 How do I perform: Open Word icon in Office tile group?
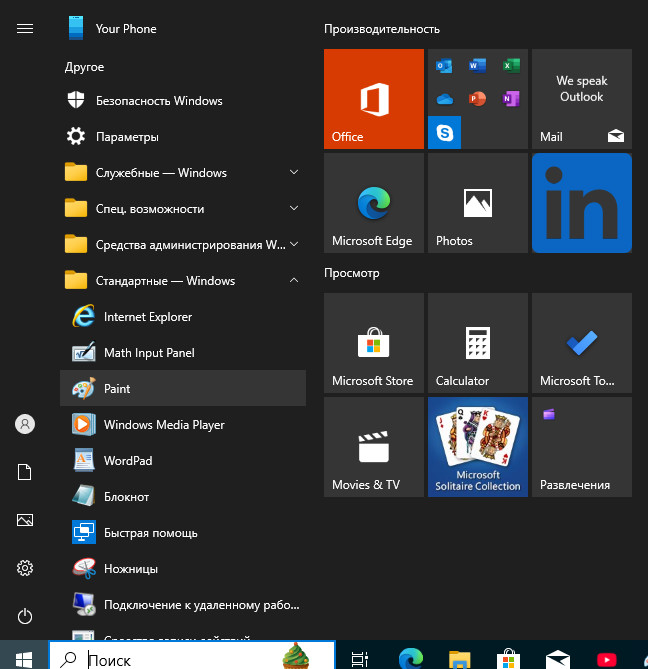point(477,66)
